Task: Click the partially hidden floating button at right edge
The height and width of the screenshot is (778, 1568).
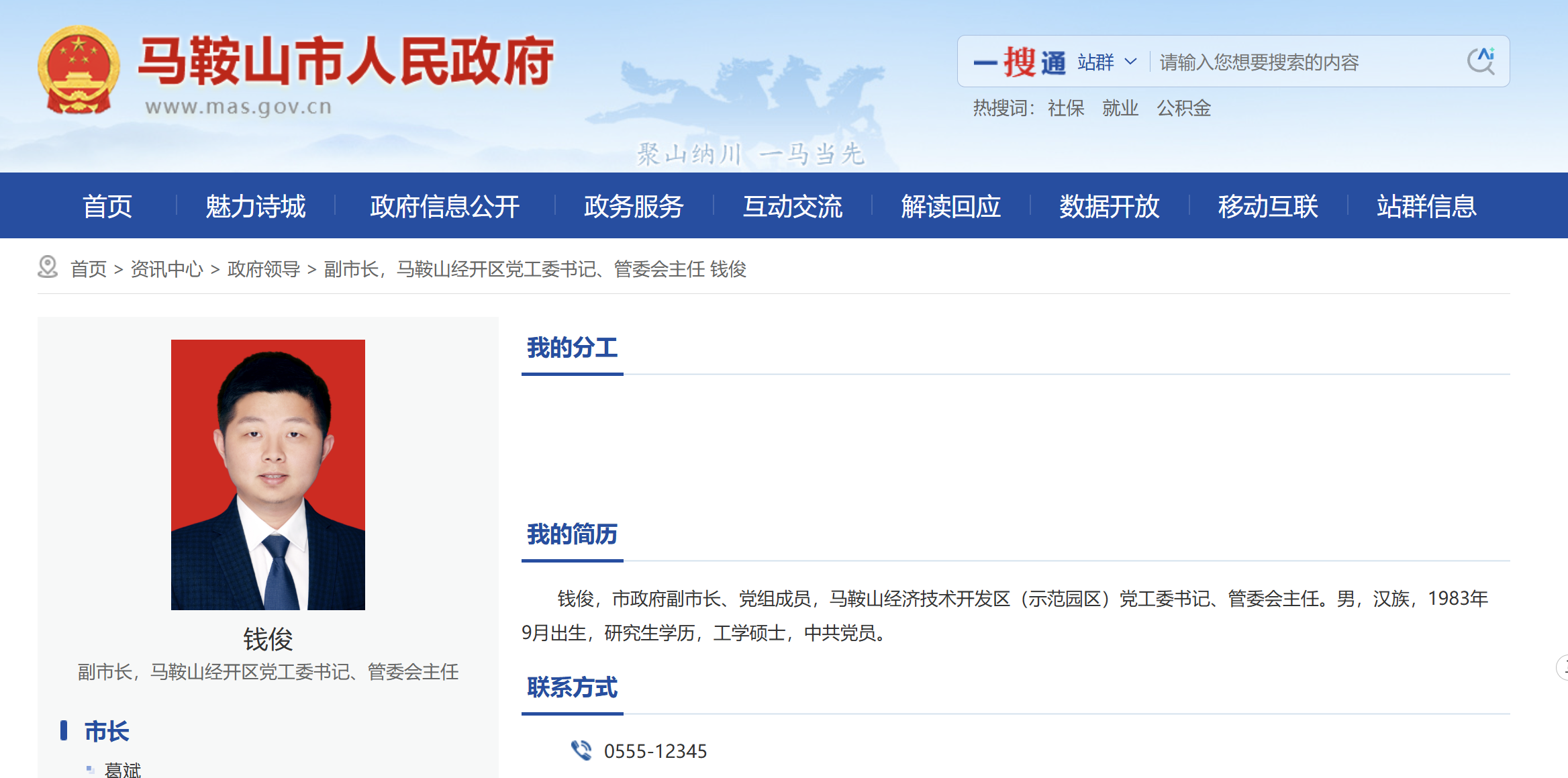Action: pyautogui.click(x=1562, y=667)
